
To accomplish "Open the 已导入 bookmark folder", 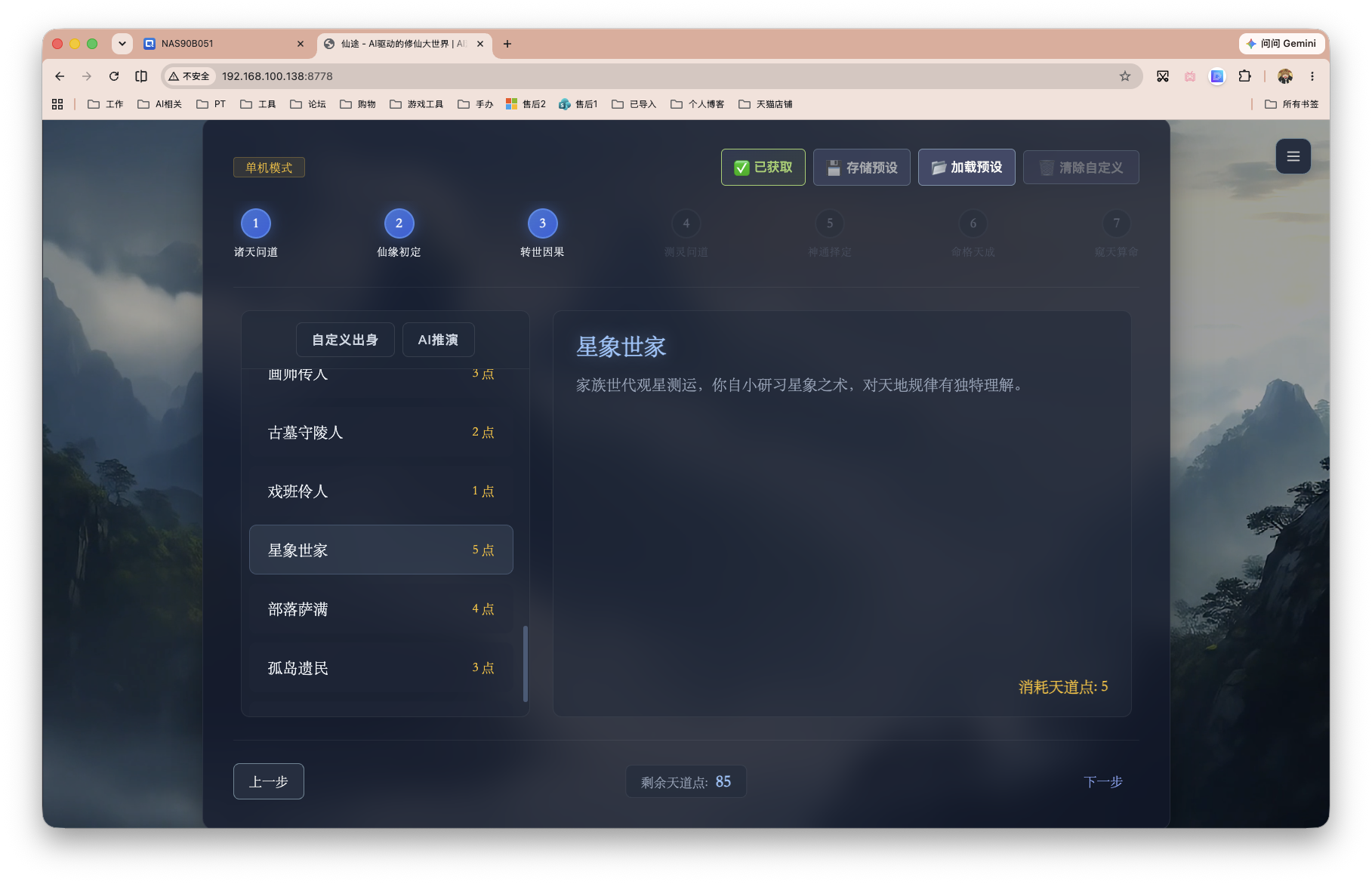I will pyautogui.click(x=634, y=104).
